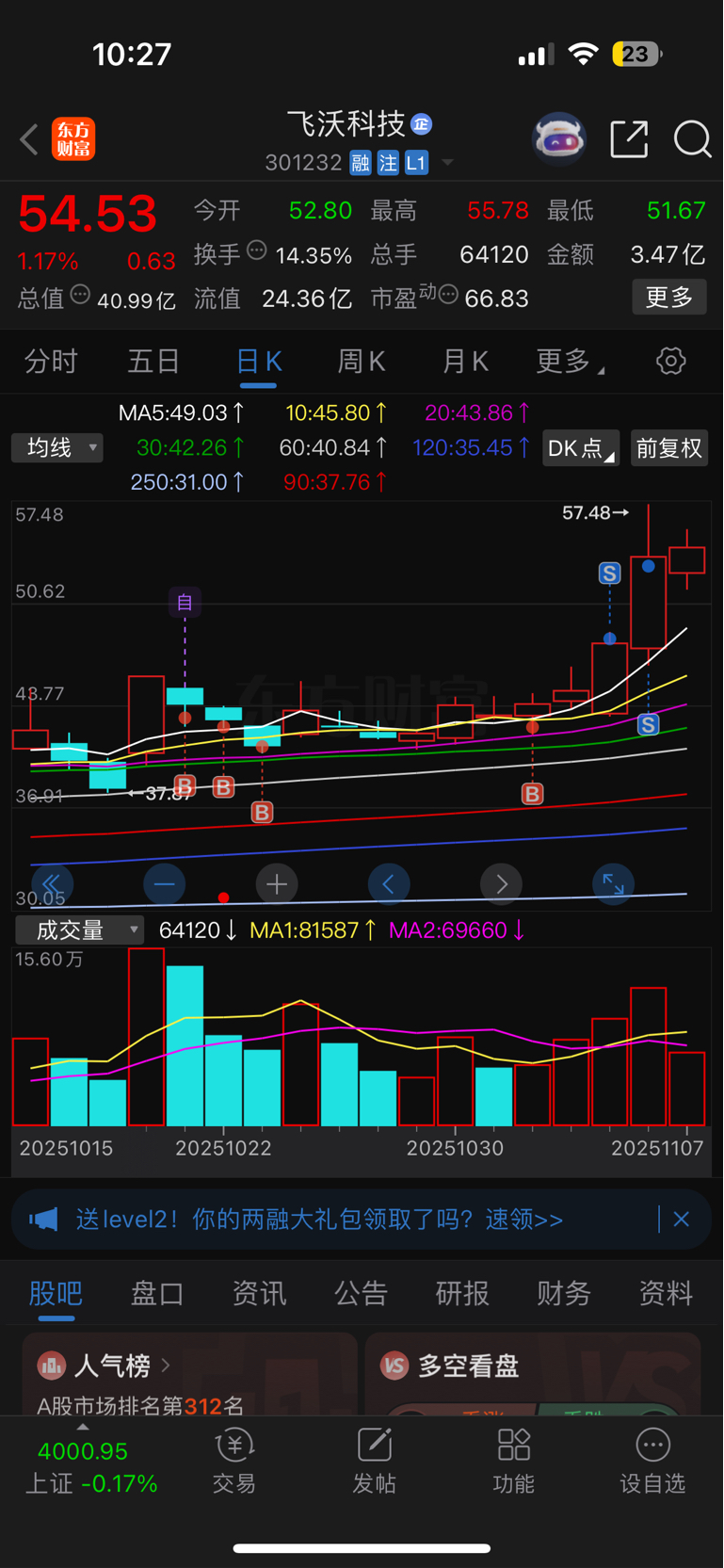Tap the 飞沃科技 stock title
This screenshot has height=1568, width=724.
346,123
